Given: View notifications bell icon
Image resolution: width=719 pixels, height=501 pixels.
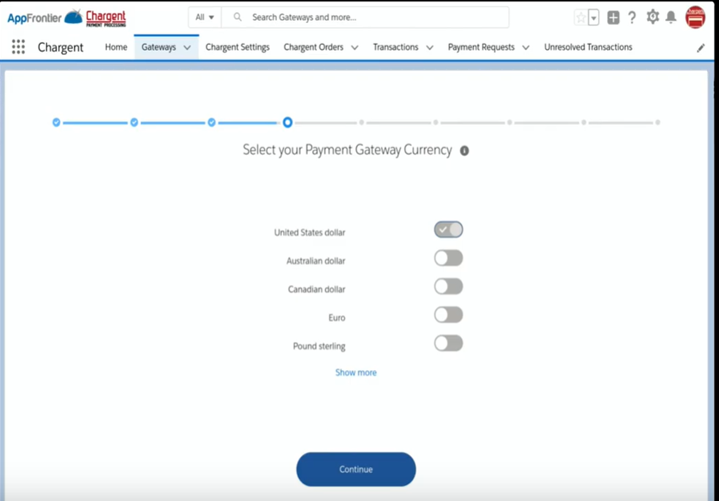Looking at the screenshot, I should tap(671, 18).
